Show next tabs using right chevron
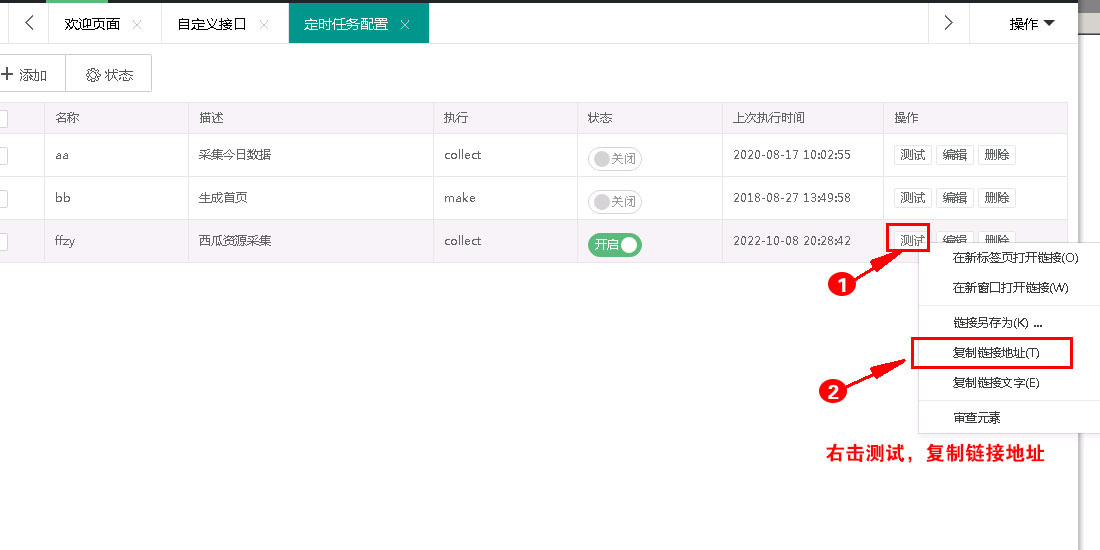 pos(948,23)
